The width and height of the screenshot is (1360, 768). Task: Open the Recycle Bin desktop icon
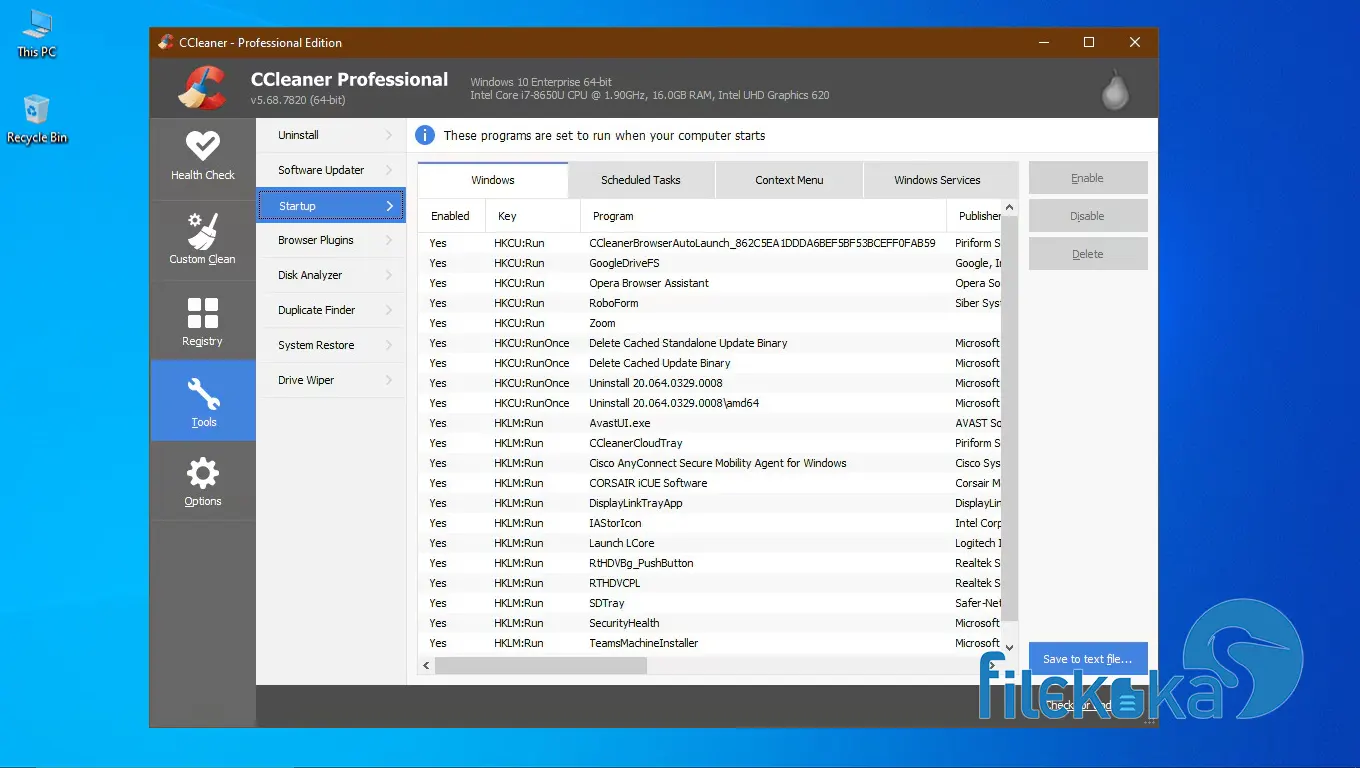36,119
